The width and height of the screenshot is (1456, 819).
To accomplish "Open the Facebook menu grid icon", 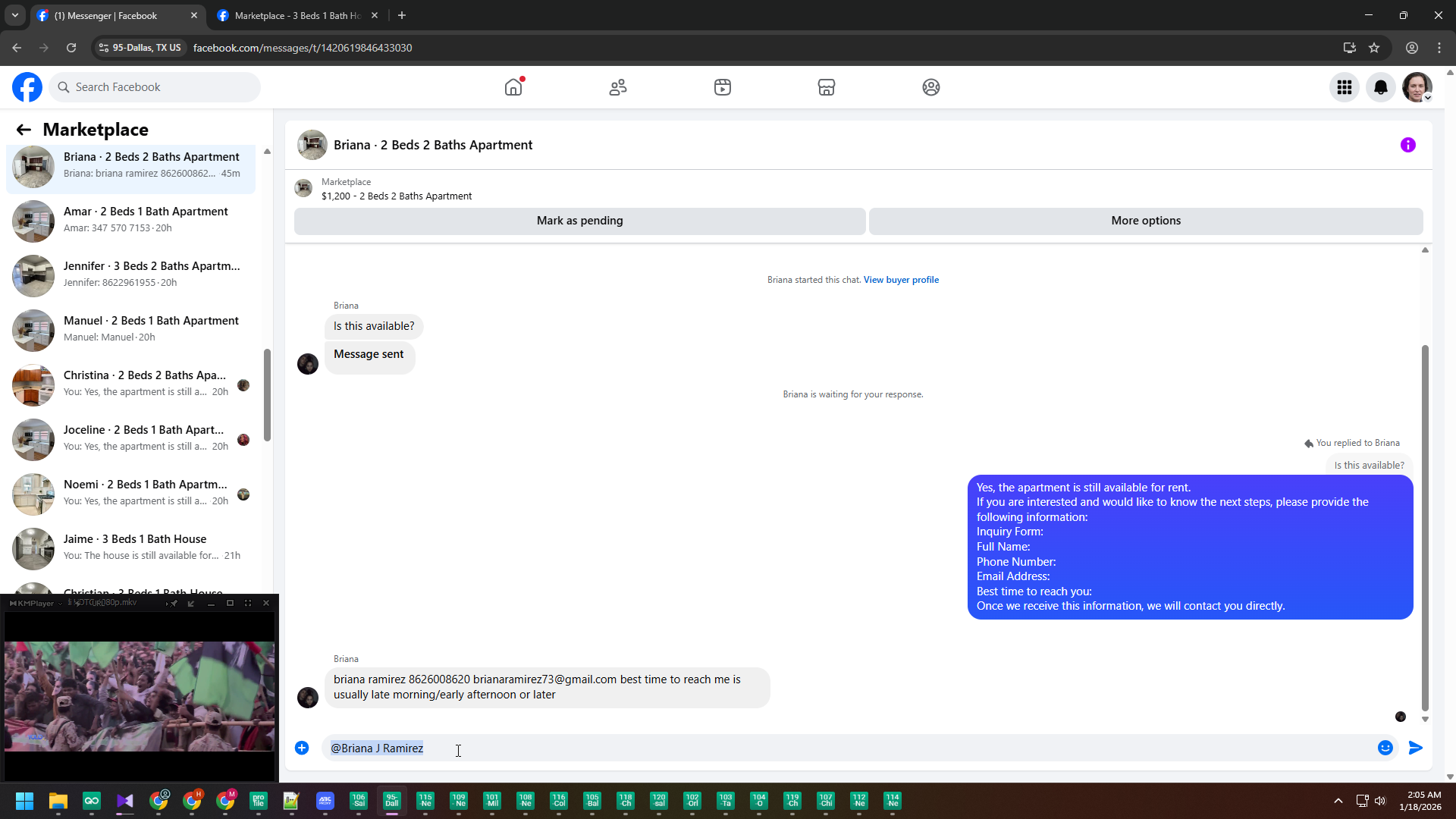I will pos(1345,87).
